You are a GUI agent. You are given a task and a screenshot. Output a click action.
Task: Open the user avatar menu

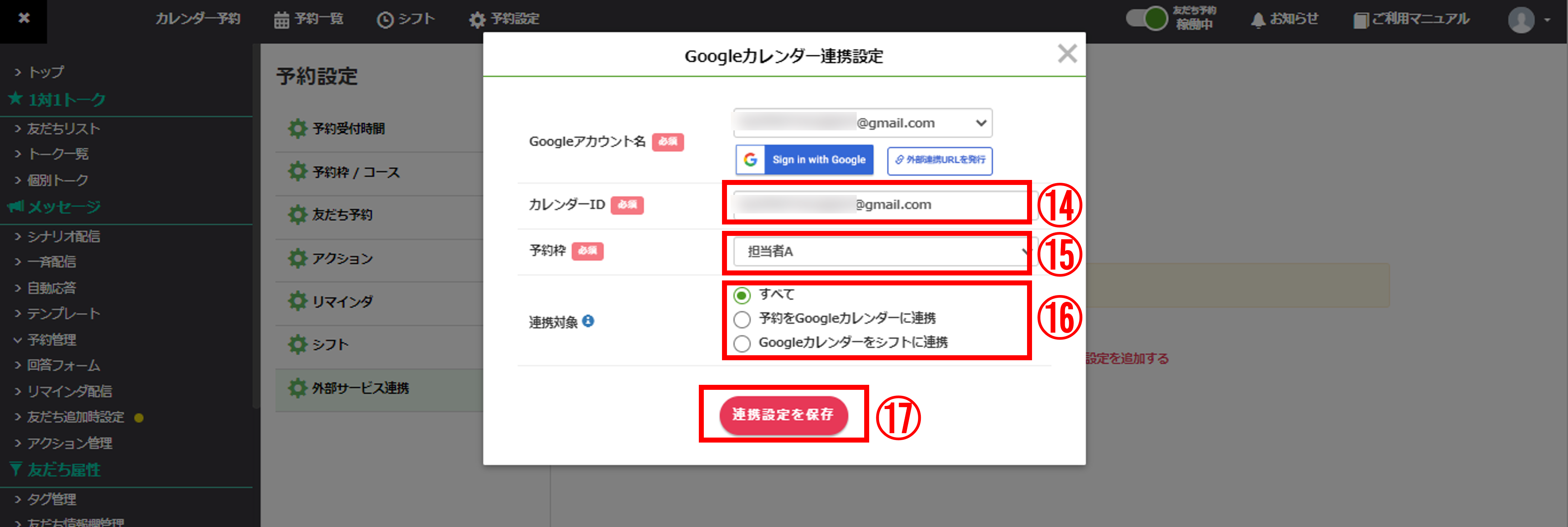tap(1521, 20)
